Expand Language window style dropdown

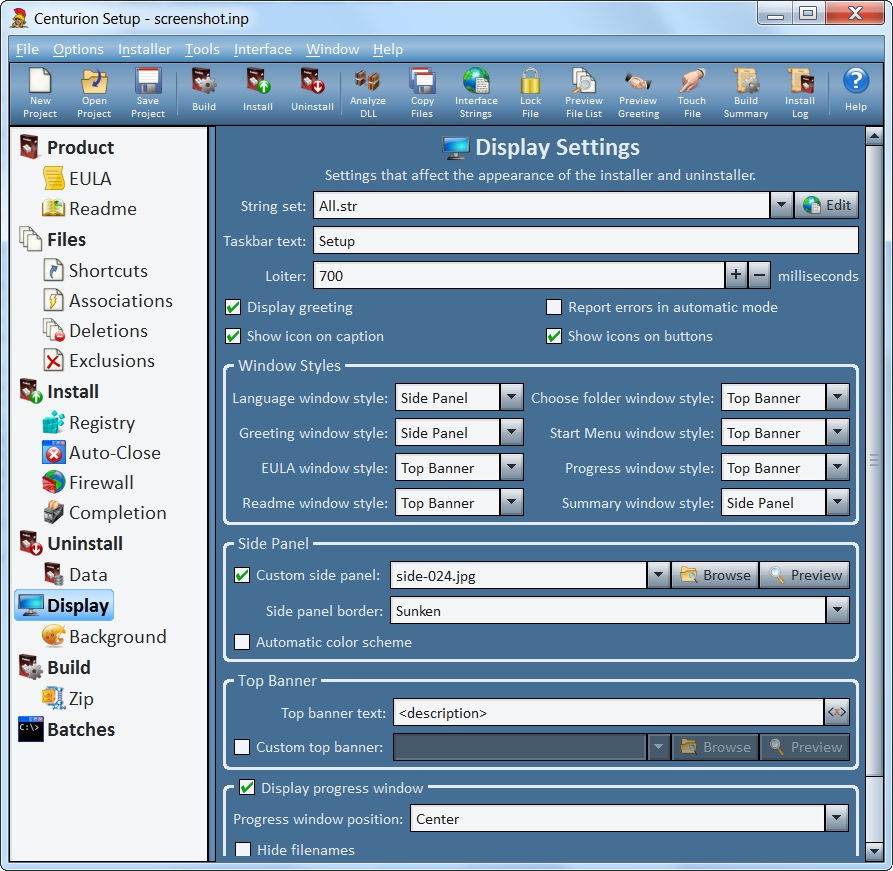pos(511,398)
